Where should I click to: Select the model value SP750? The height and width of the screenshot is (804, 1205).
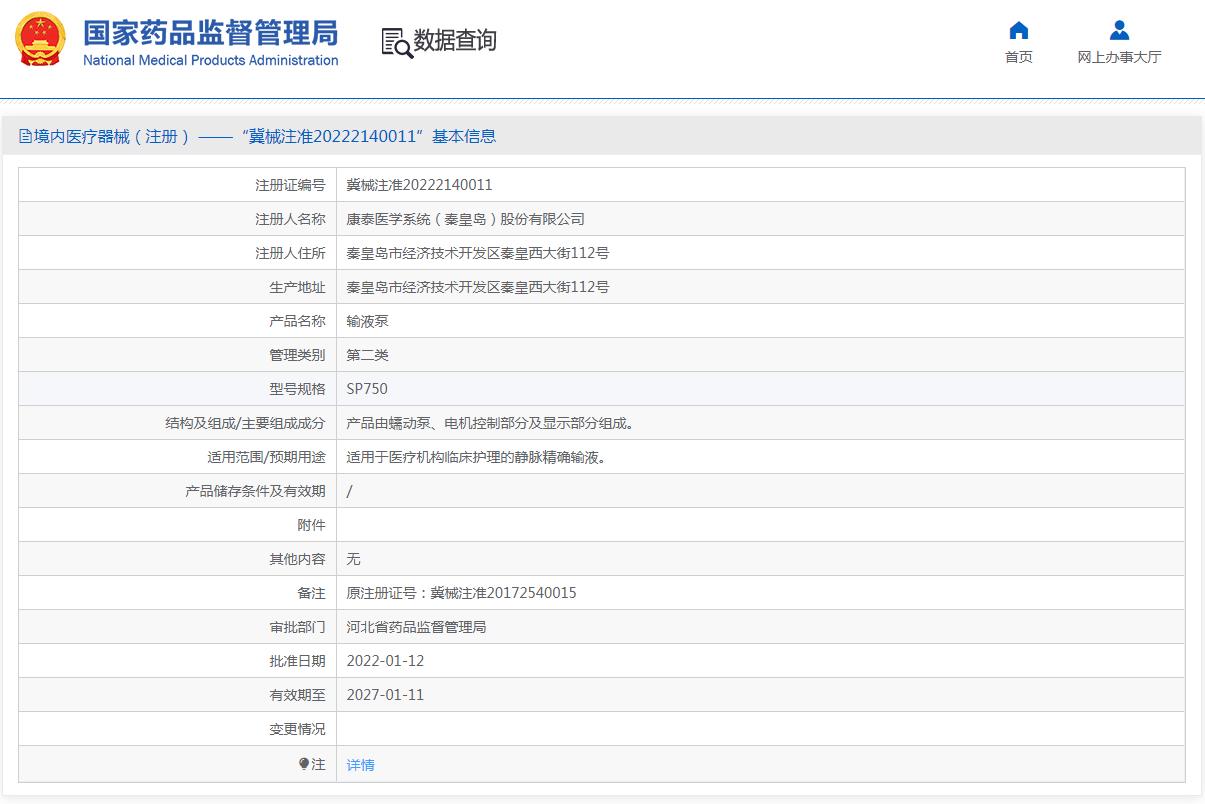coord(367,389)
